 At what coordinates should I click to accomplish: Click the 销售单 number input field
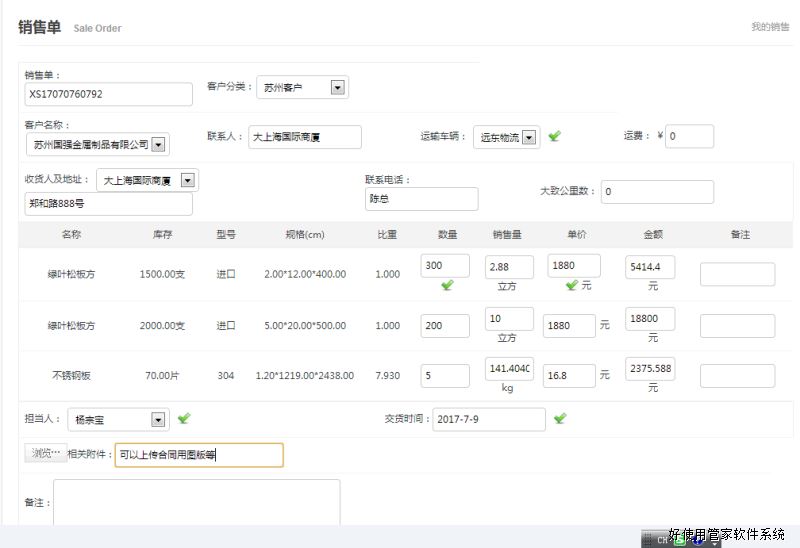pos(108,94)
